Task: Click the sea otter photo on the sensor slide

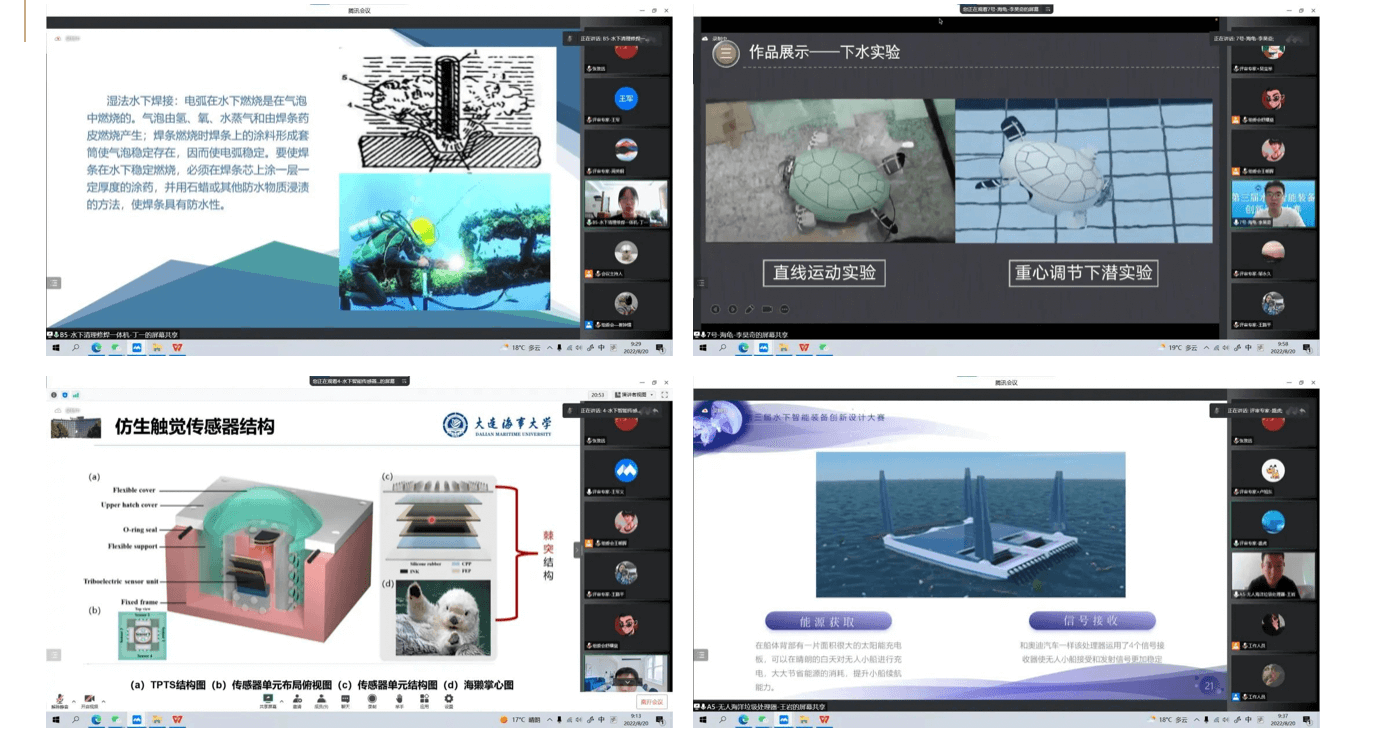Action: pos(443,618)
